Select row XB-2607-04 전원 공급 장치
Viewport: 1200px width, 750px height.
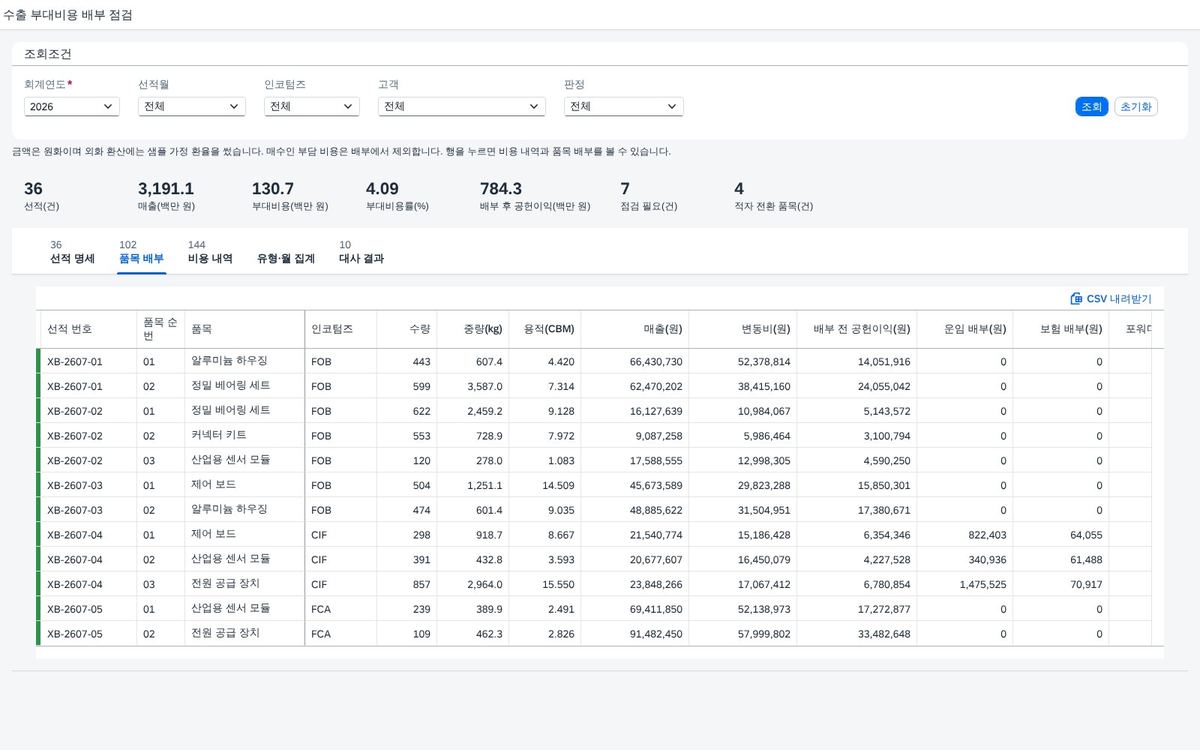click(600, 584)
